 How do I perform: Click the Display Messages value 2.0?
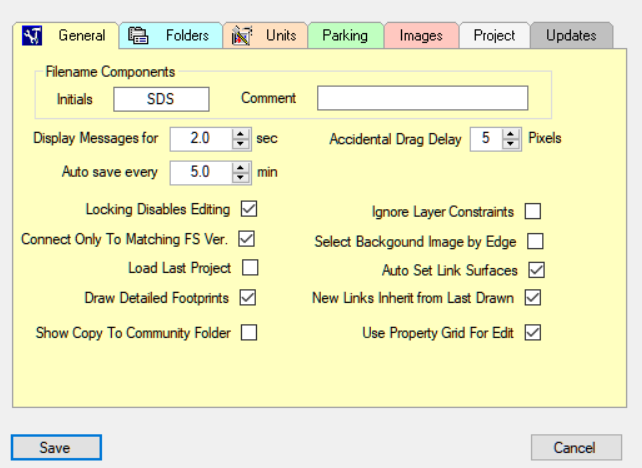point(201,139)
